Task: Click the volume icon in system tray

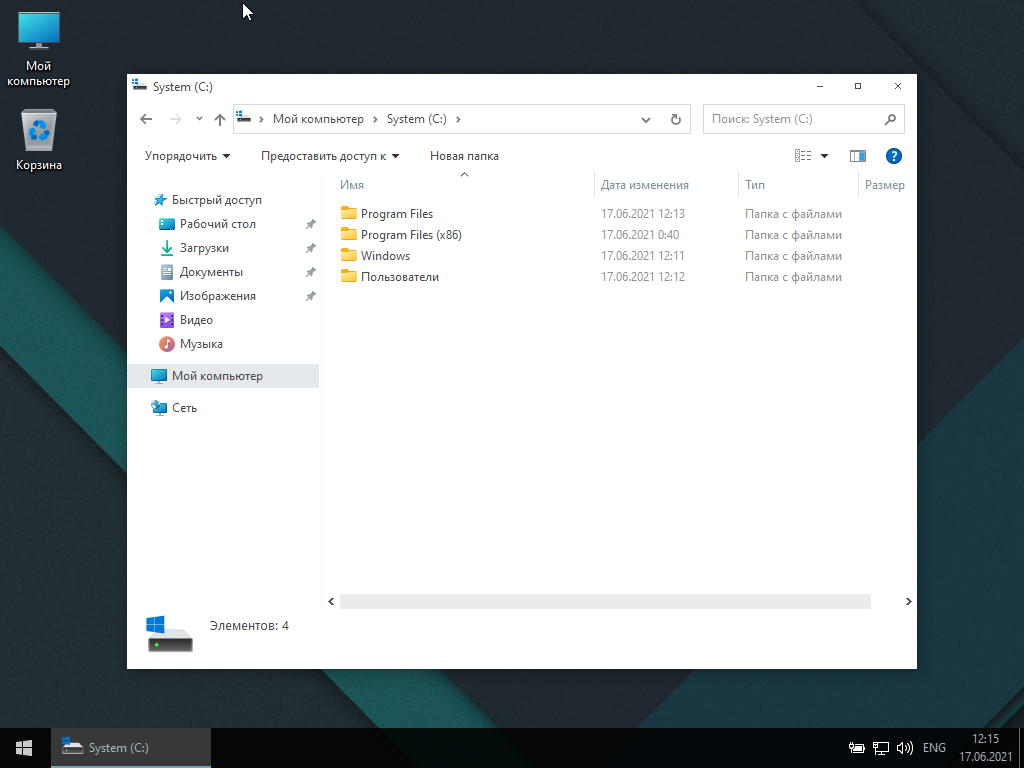Action: (905, 748)
